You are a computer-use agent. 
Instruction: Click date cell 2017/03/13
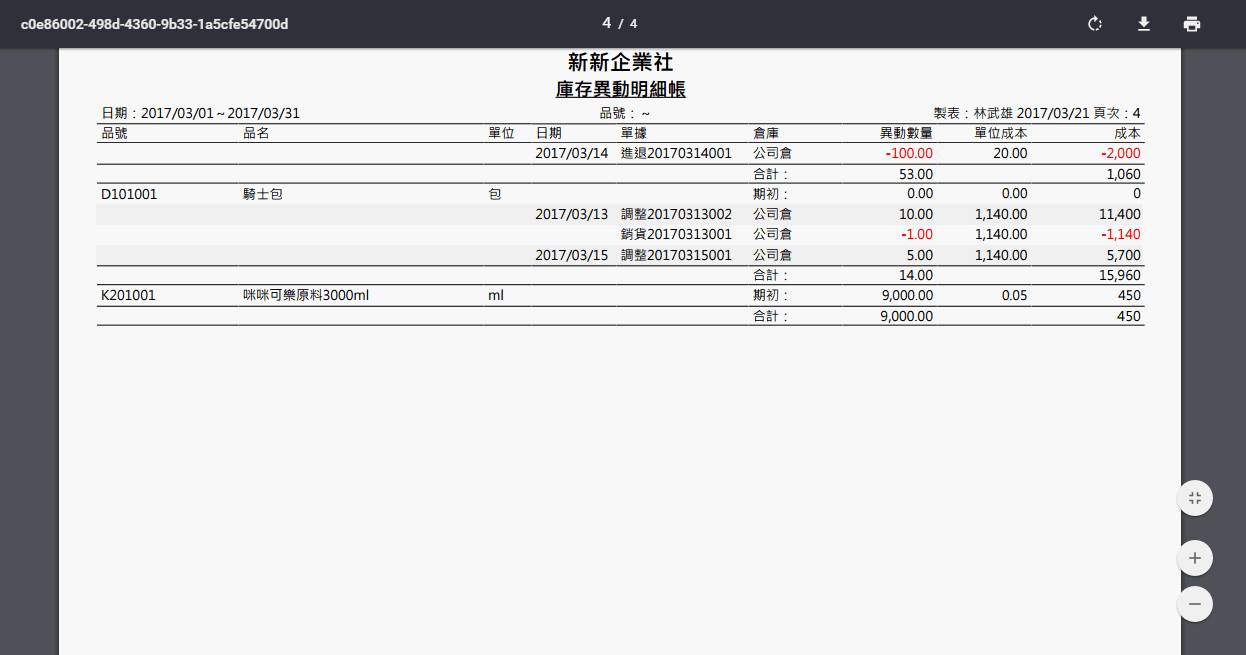(x=571, y=215)
